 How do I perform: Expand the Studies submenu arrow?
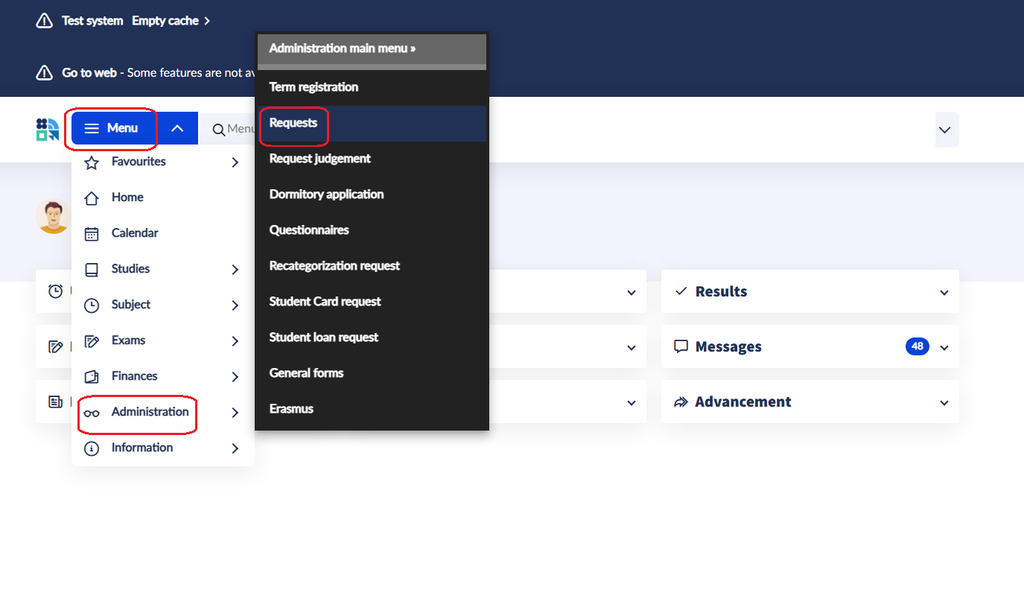(235, 270)
